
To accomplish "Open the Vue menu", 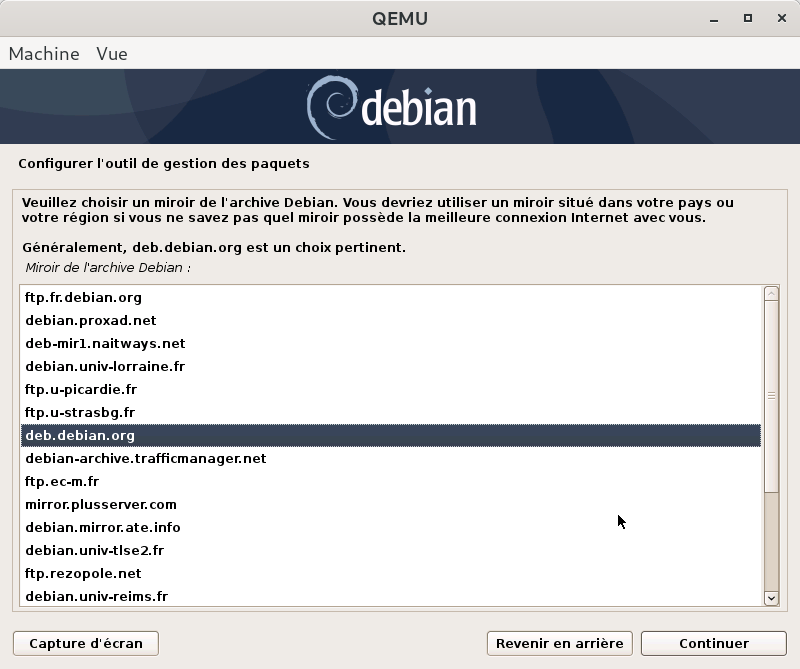I will click(x=112, y=54).
